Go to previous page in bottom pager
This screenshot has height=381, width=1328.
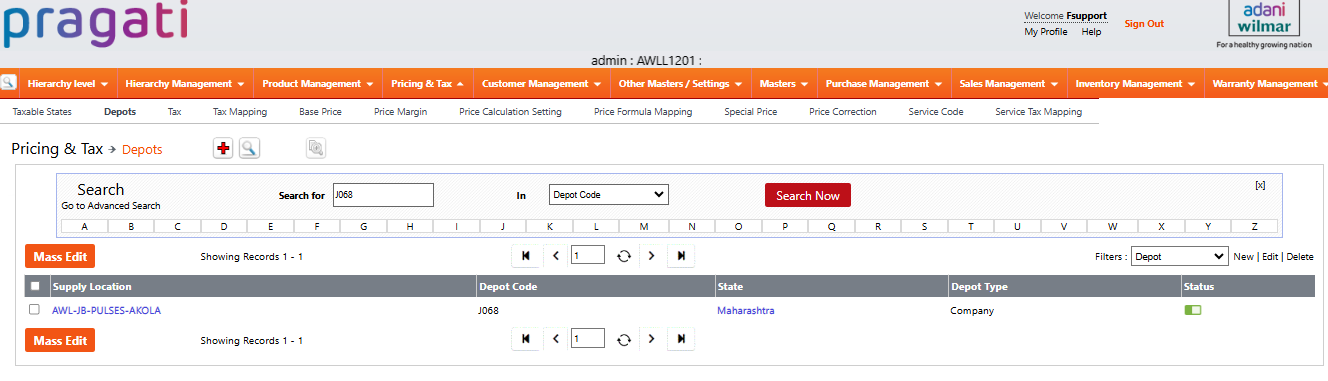pos(557,340)
